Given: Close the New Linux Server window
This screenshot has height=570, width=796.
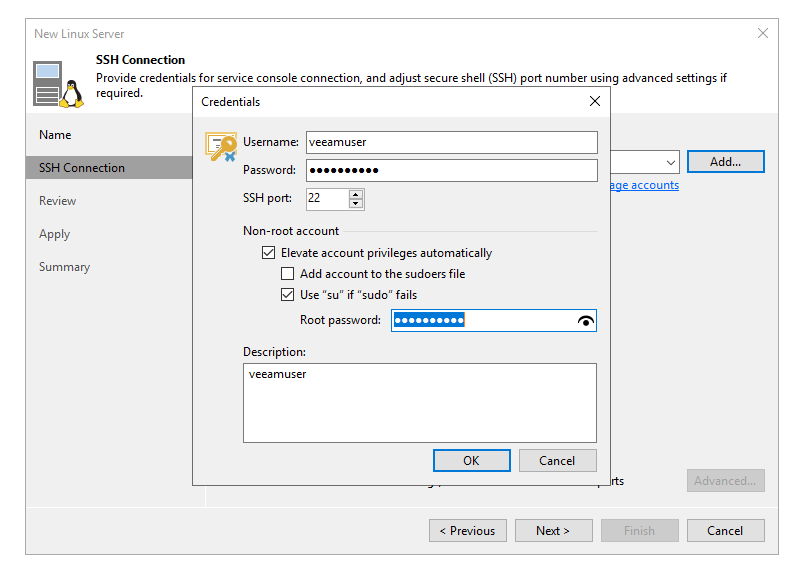Looking at the screenshot, I should (x=763, y=33).
